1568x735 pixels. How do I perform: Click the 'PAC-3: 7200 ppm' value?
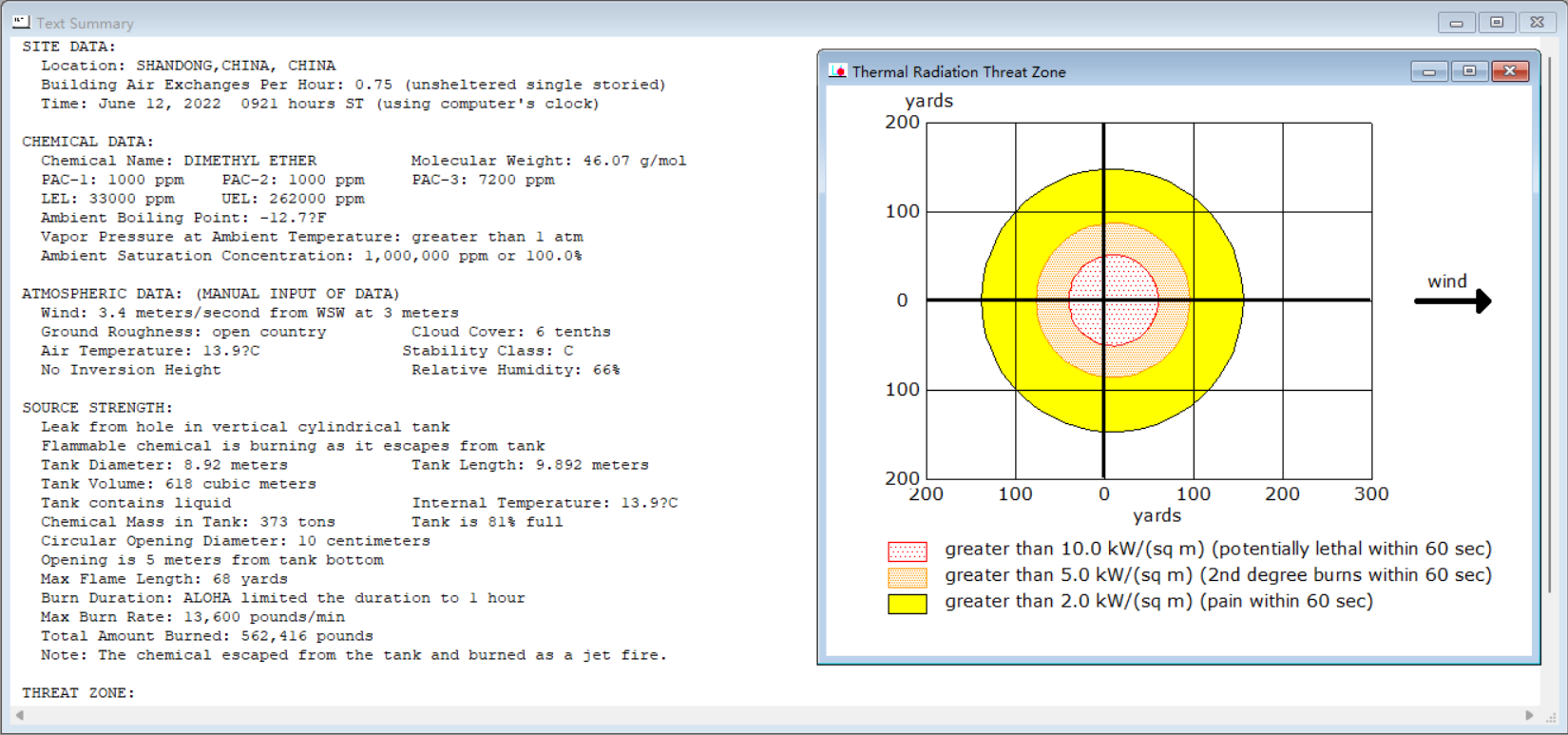point(483,180)
